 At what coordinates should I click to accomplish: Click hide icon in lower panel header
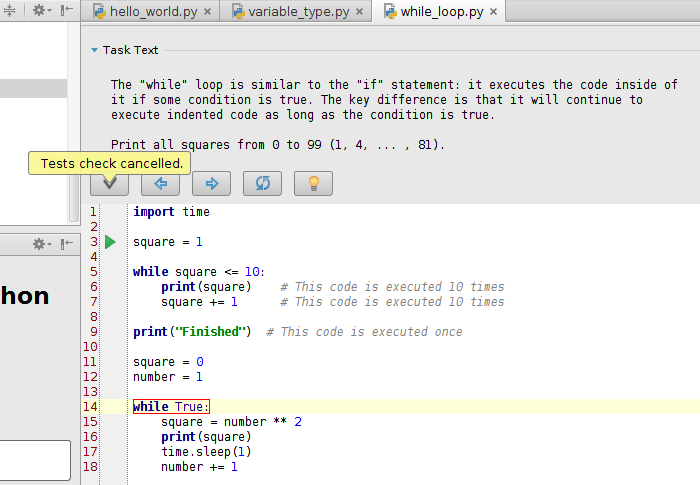(67, 243)
